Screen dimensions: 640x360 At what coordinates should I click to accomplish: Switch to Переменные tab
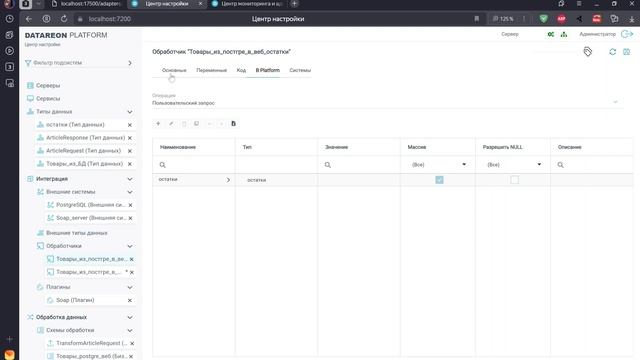[x=211, y=70]
